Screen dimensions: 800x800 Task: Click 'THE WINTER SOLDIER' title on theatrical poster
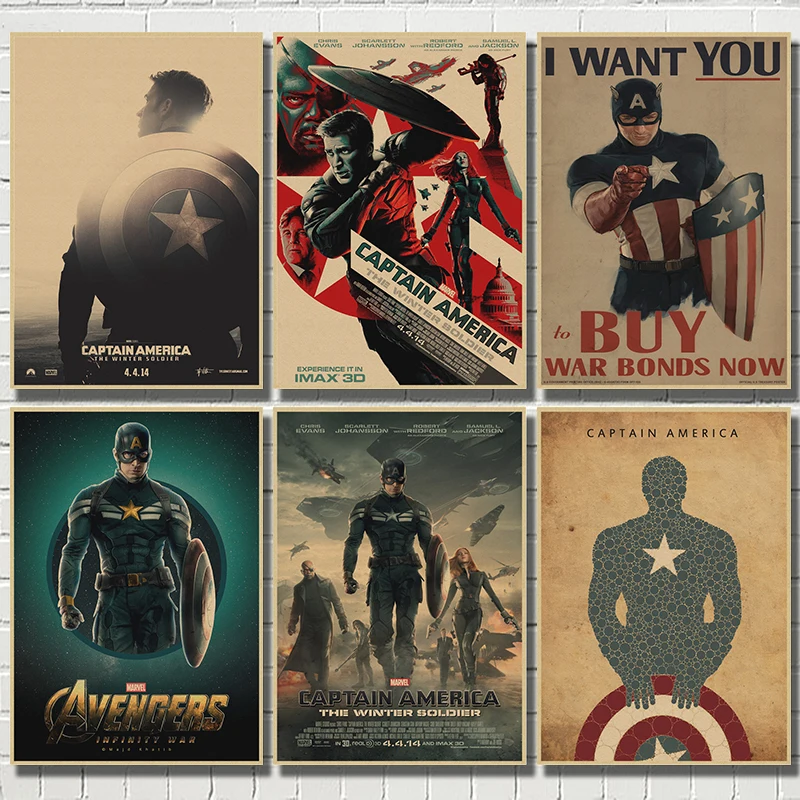point(399,712)
